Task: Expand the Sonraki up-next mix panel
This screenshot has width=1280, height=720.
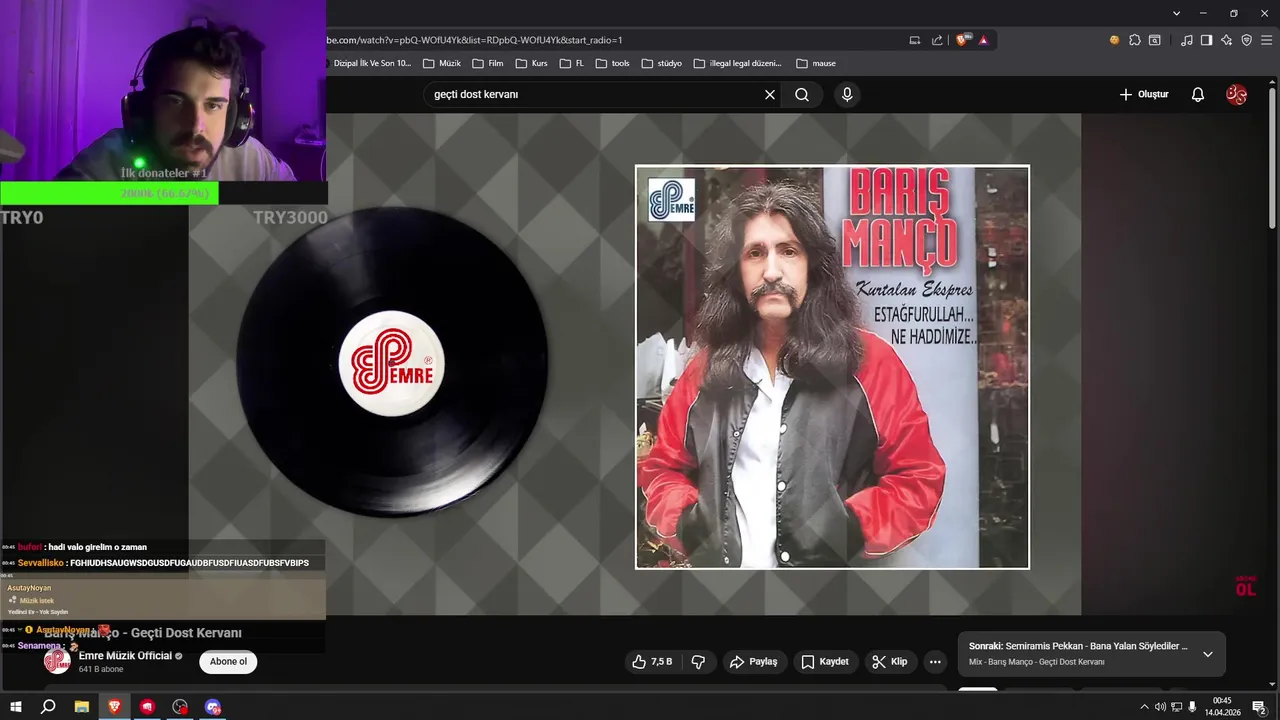Action: [x=1208, y=654]
